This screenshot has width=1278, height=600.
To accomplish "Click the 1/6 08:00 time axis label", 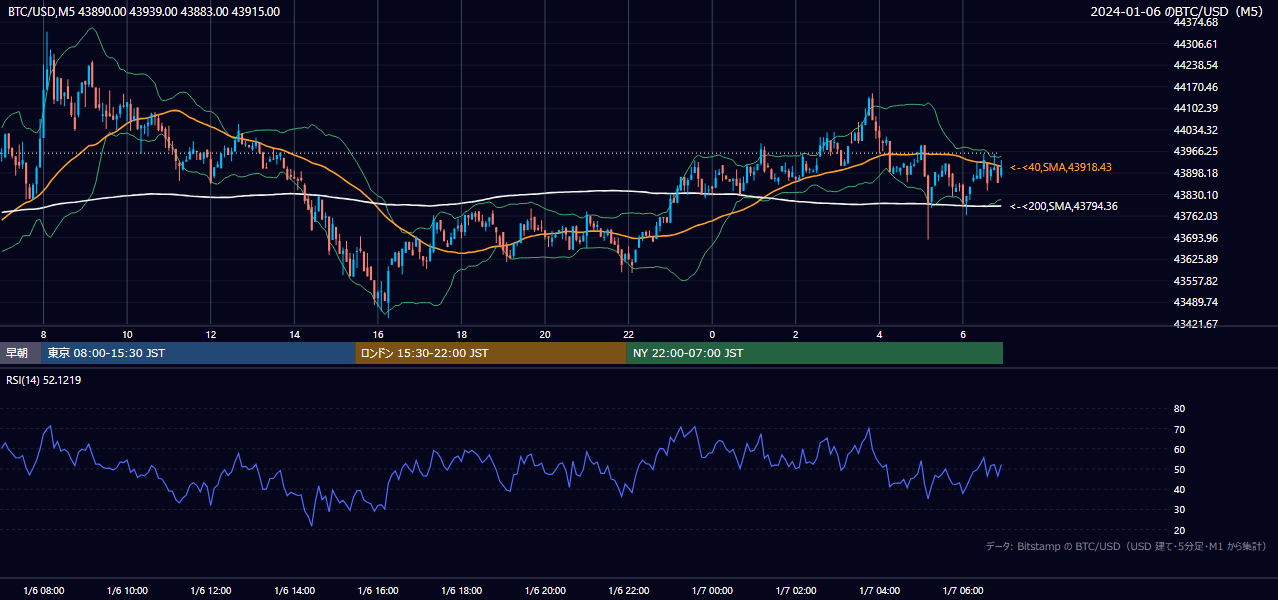I will [x=43, y=591].
